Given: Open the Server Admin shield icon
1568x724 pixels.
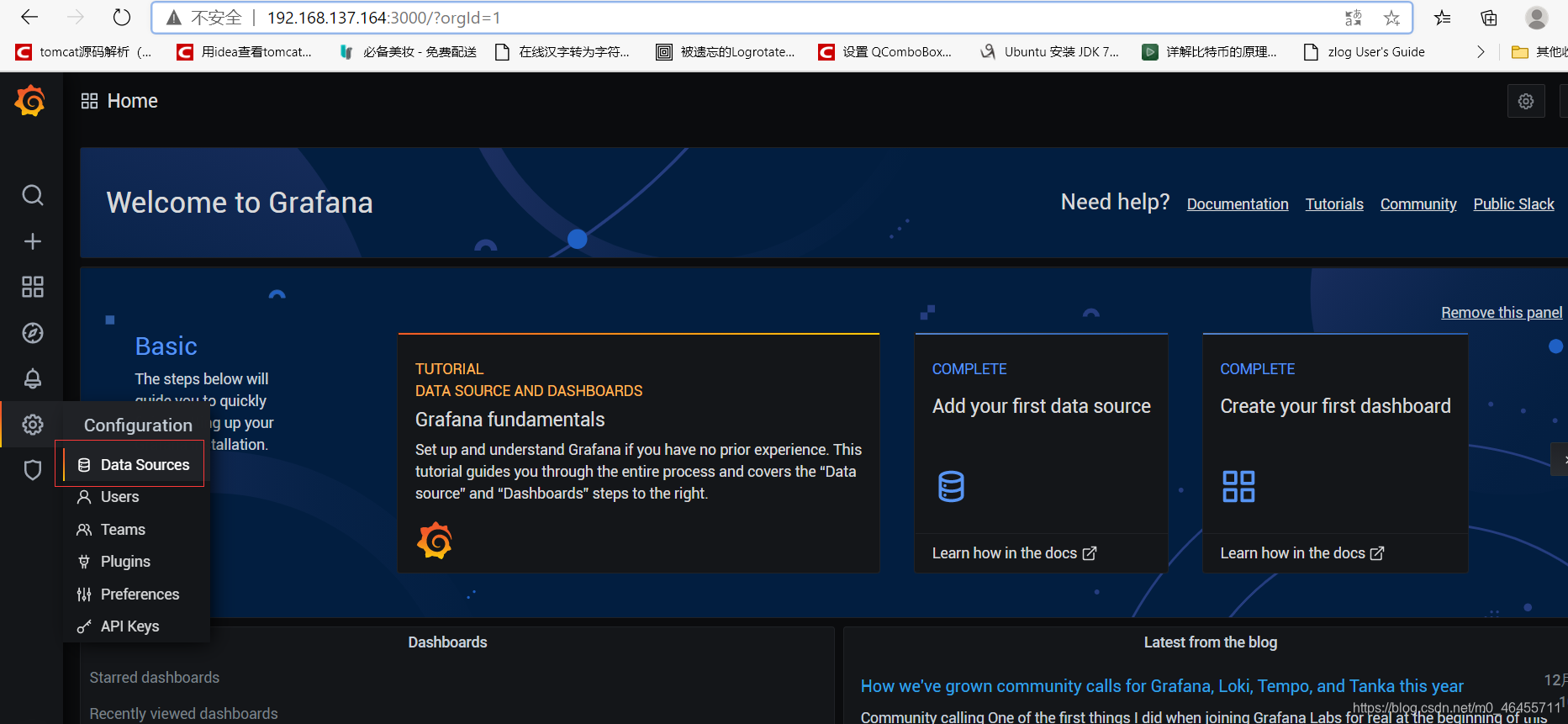Looking at the screenshot, I should pyautogui.click(x=32, y=470).
